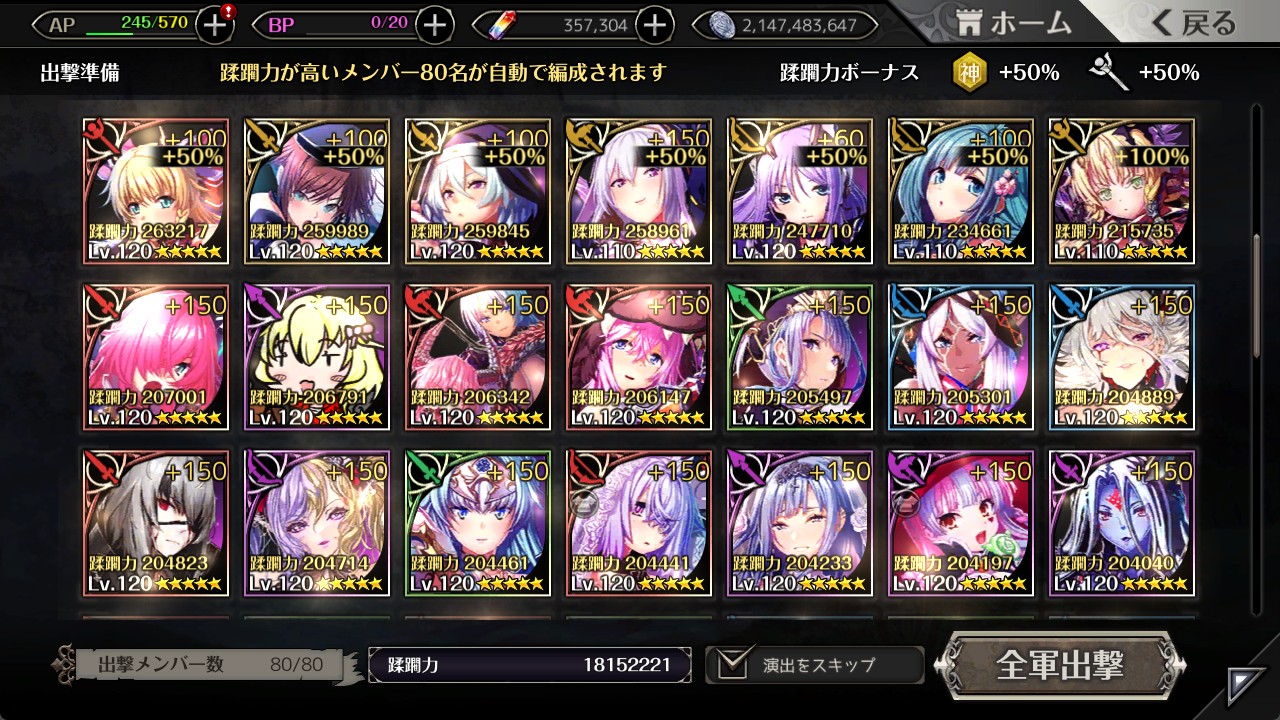
Task: Select the unit card with power 205497
Action: 800,357
